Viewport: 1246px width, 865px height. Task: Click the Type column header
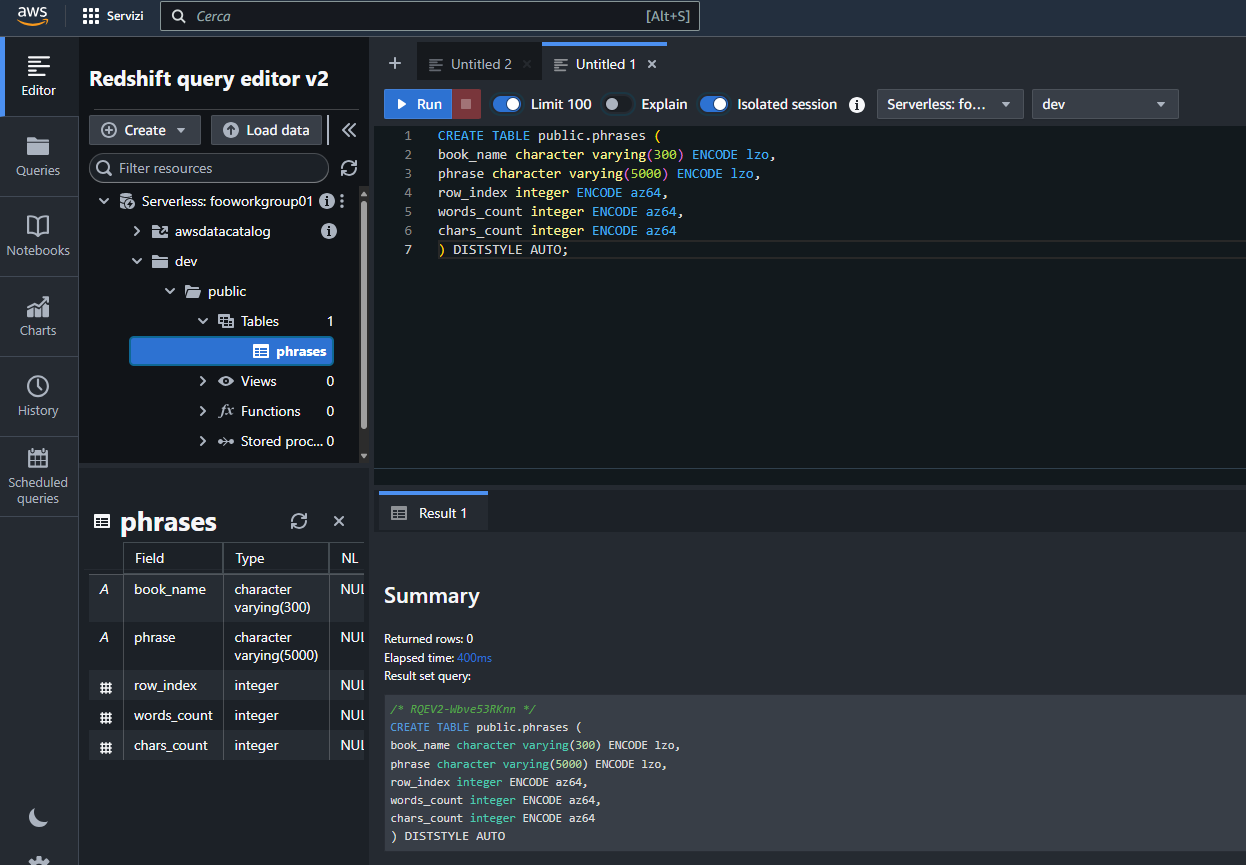[276, 558]
